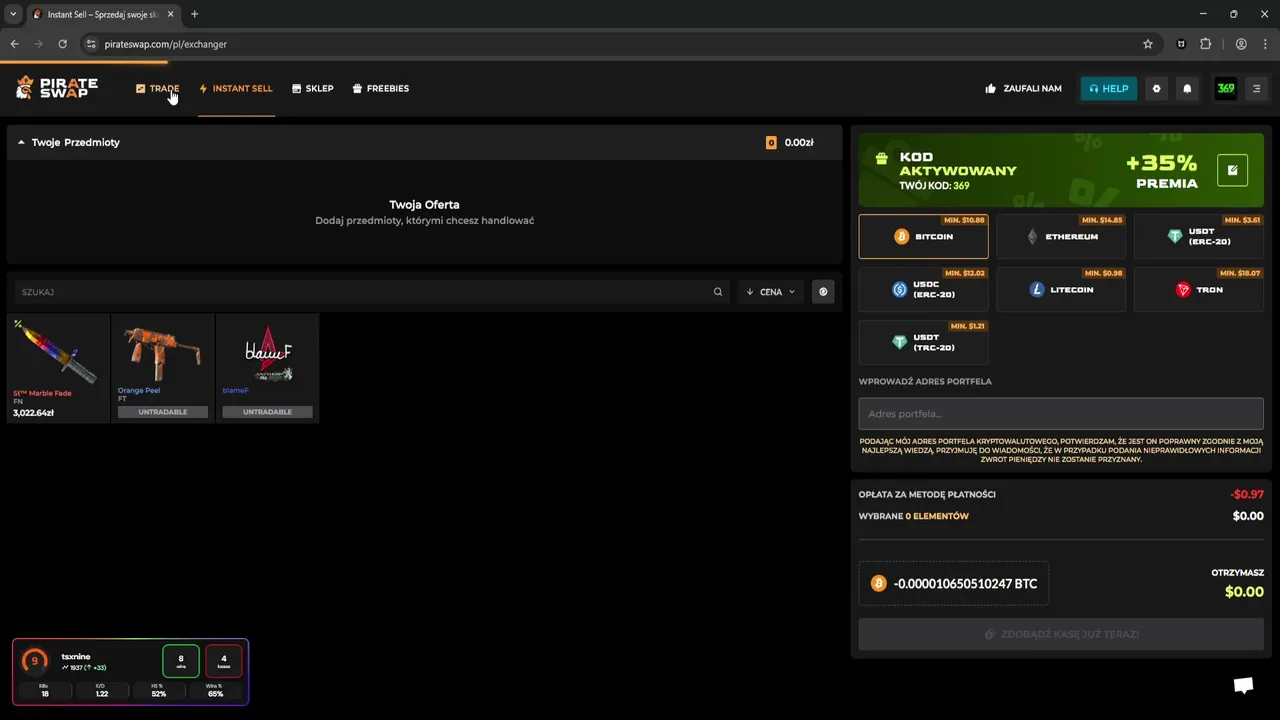Open browser profile icon

tap(1241, 44)
